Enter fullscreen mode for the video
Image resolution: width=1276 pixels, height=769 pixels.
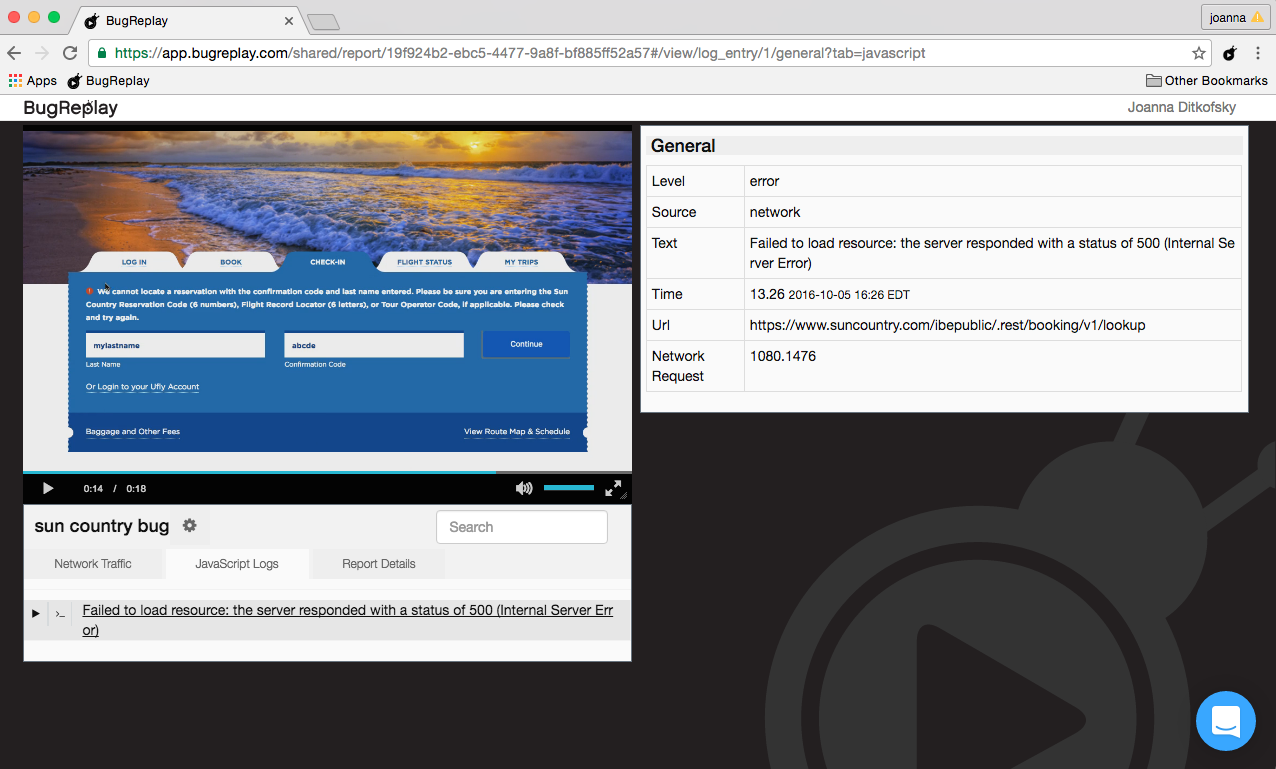[x=614, y=488]
